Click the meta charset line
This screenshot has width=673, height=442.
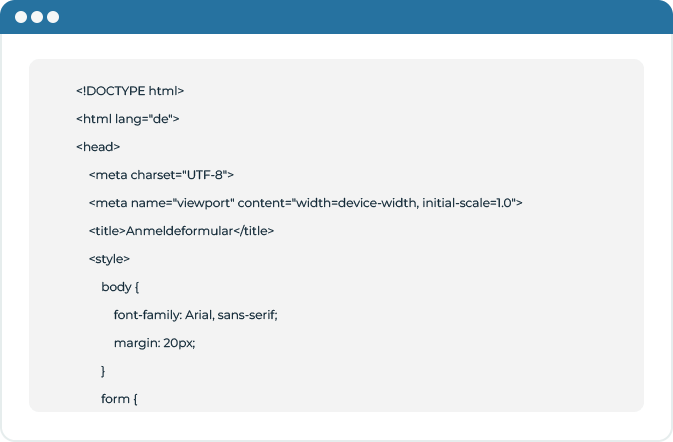(160, 175)
